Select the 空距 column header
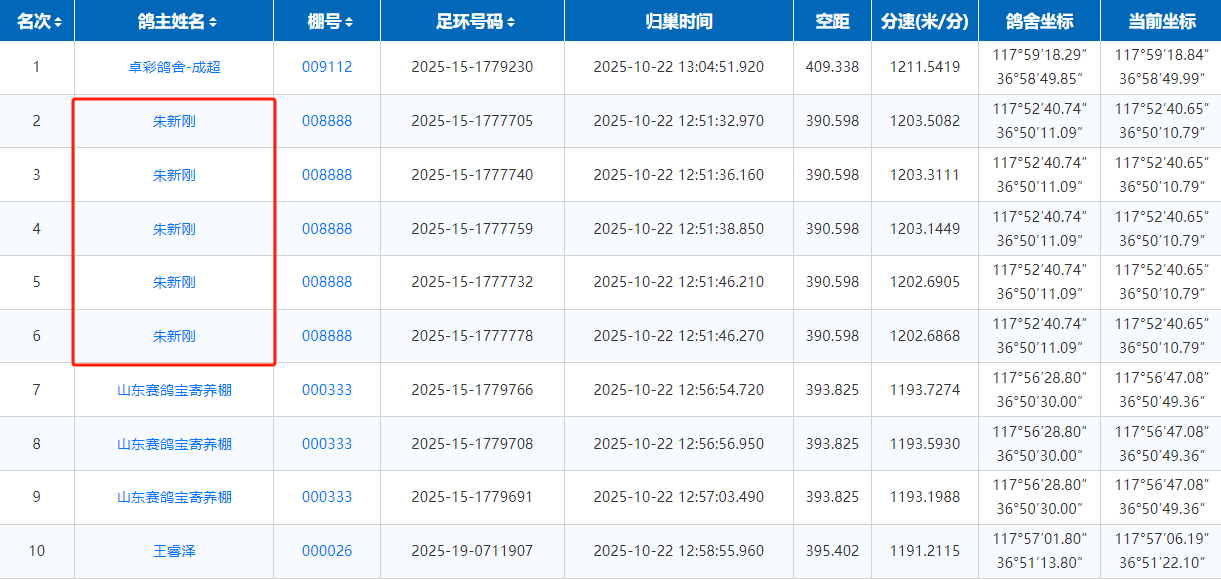1221x579 pixels. [x=832, y=21]
